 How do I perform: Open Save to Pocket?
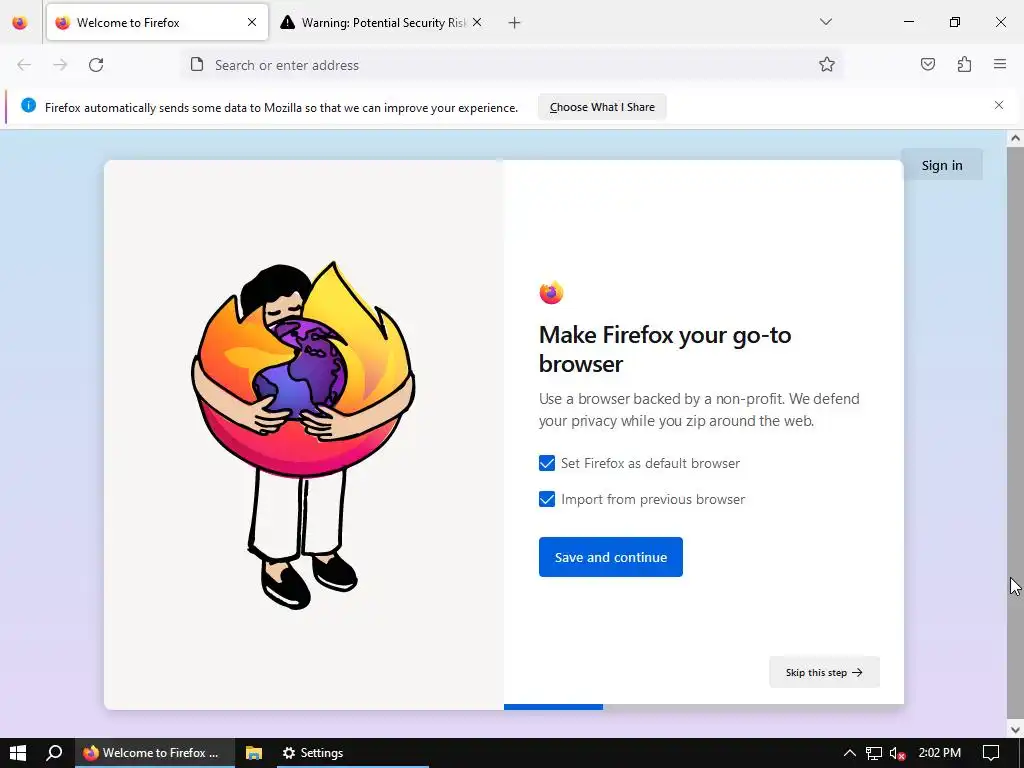928,64
